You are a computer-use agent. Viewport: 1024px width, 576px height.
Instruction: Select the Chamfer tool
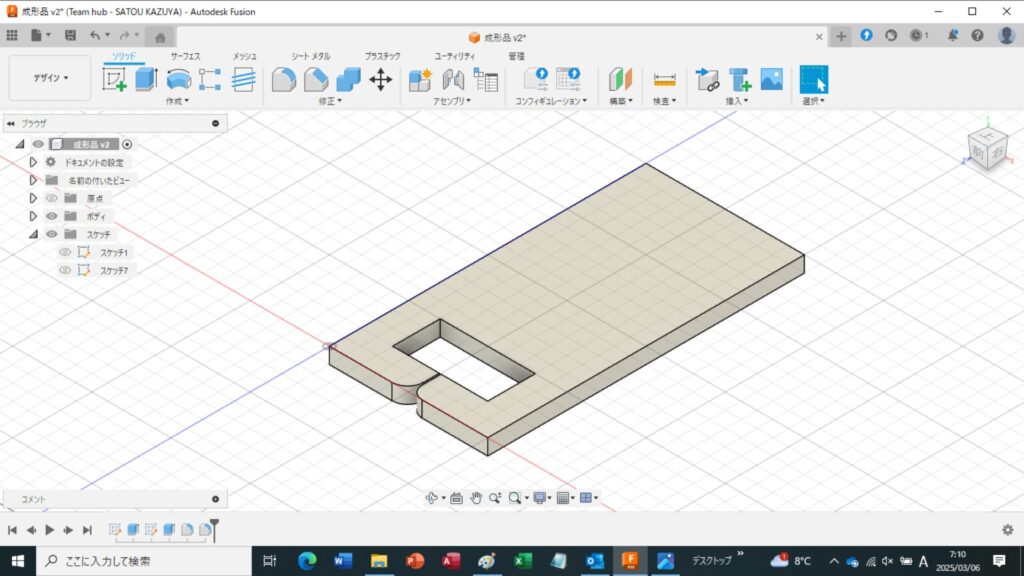pyautogui.click(x=316, y=80)
